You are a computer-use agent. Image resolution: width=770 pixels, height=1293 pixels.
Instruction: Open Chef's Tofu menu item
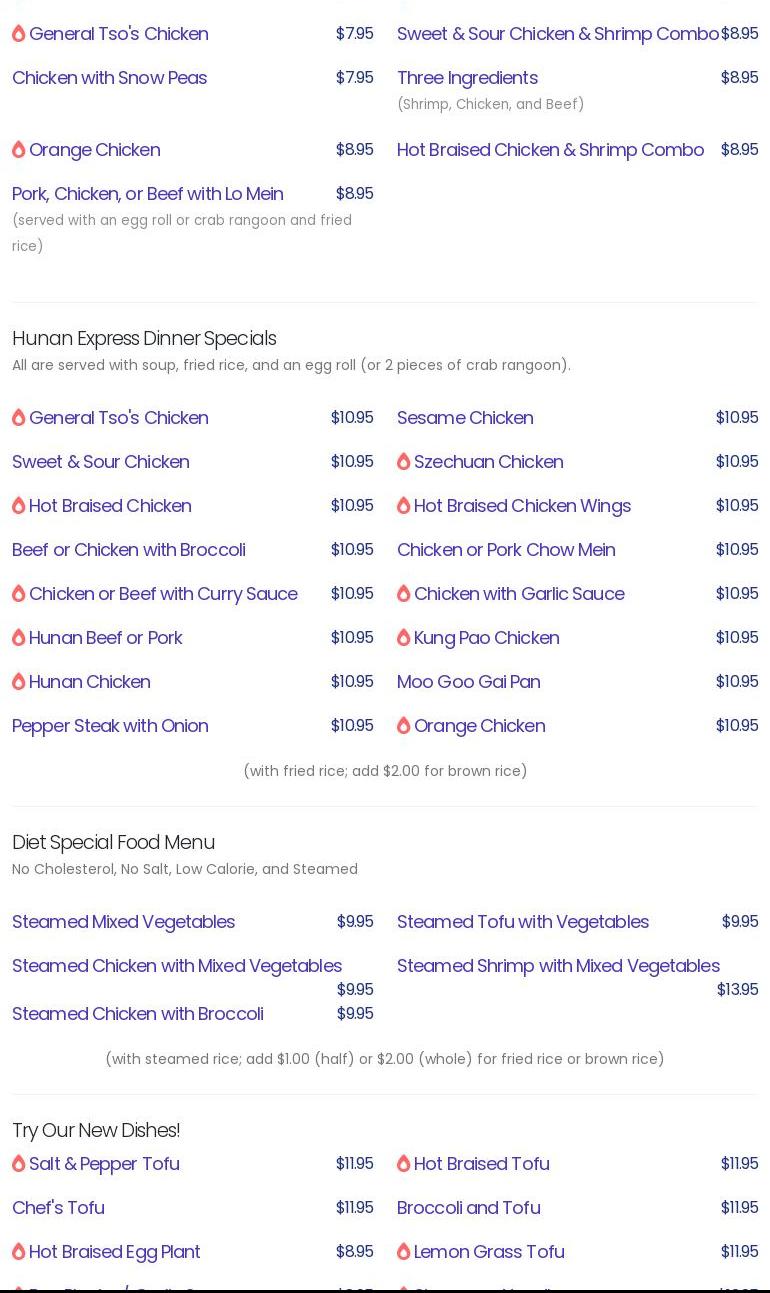58,1208
